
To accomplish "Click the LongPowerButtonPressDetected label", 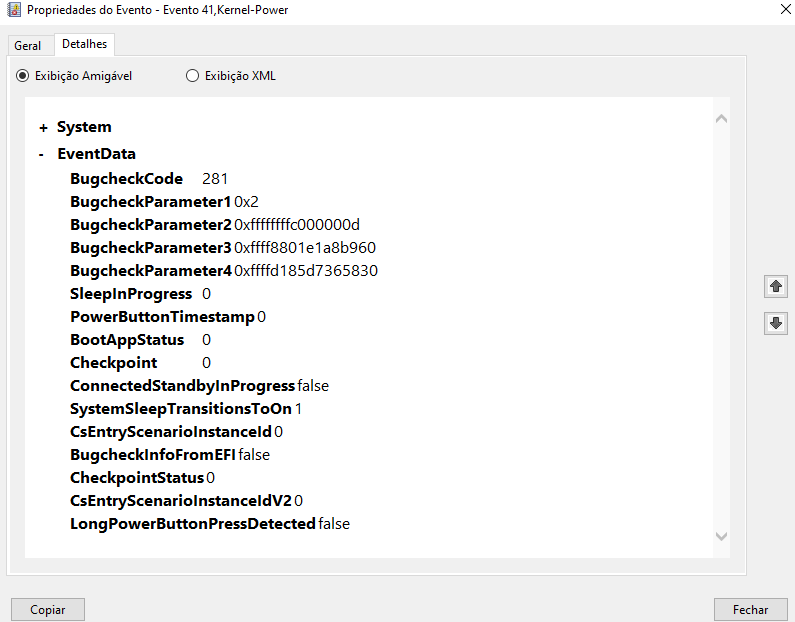I will (x=193, y=524).
